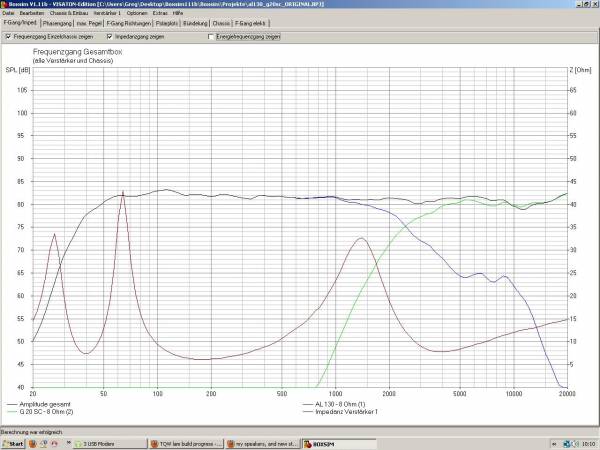The width and height of the screenshot is (600, 450).
Task: Click the Windows Start button
Action: [13, 444]
